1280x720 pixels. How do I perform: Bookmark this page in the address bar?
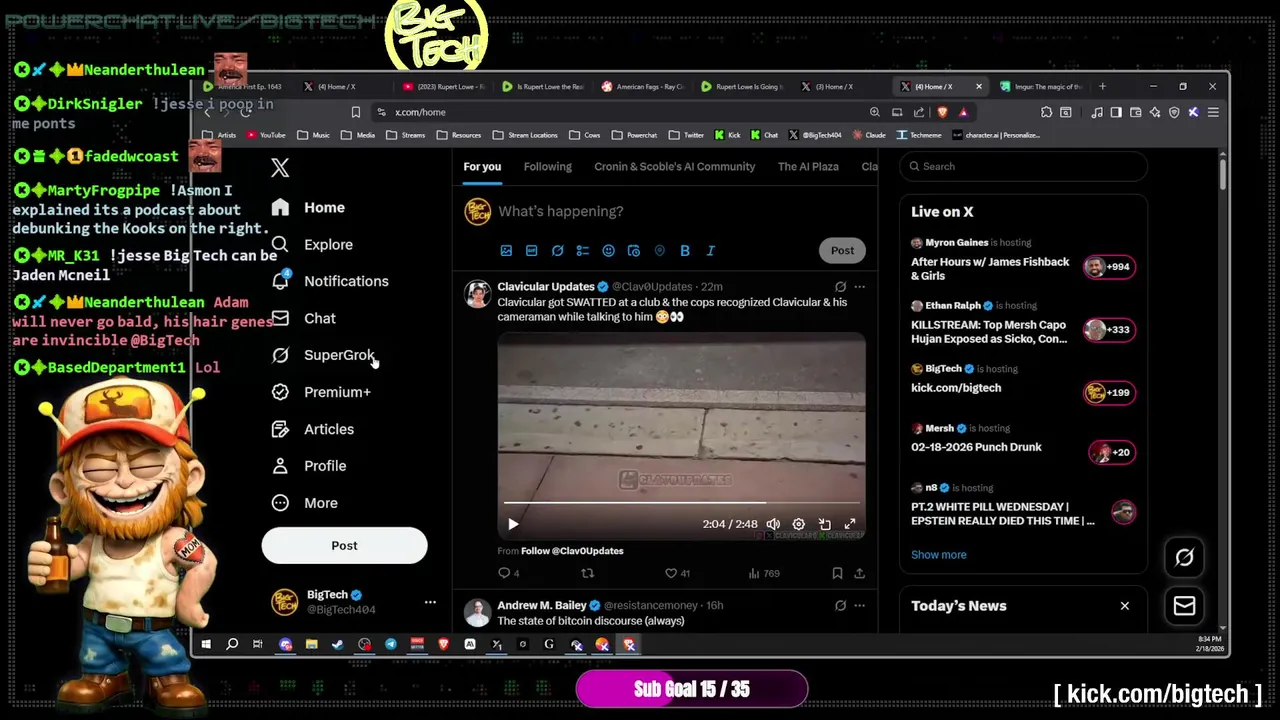click(x=356, y=112)
